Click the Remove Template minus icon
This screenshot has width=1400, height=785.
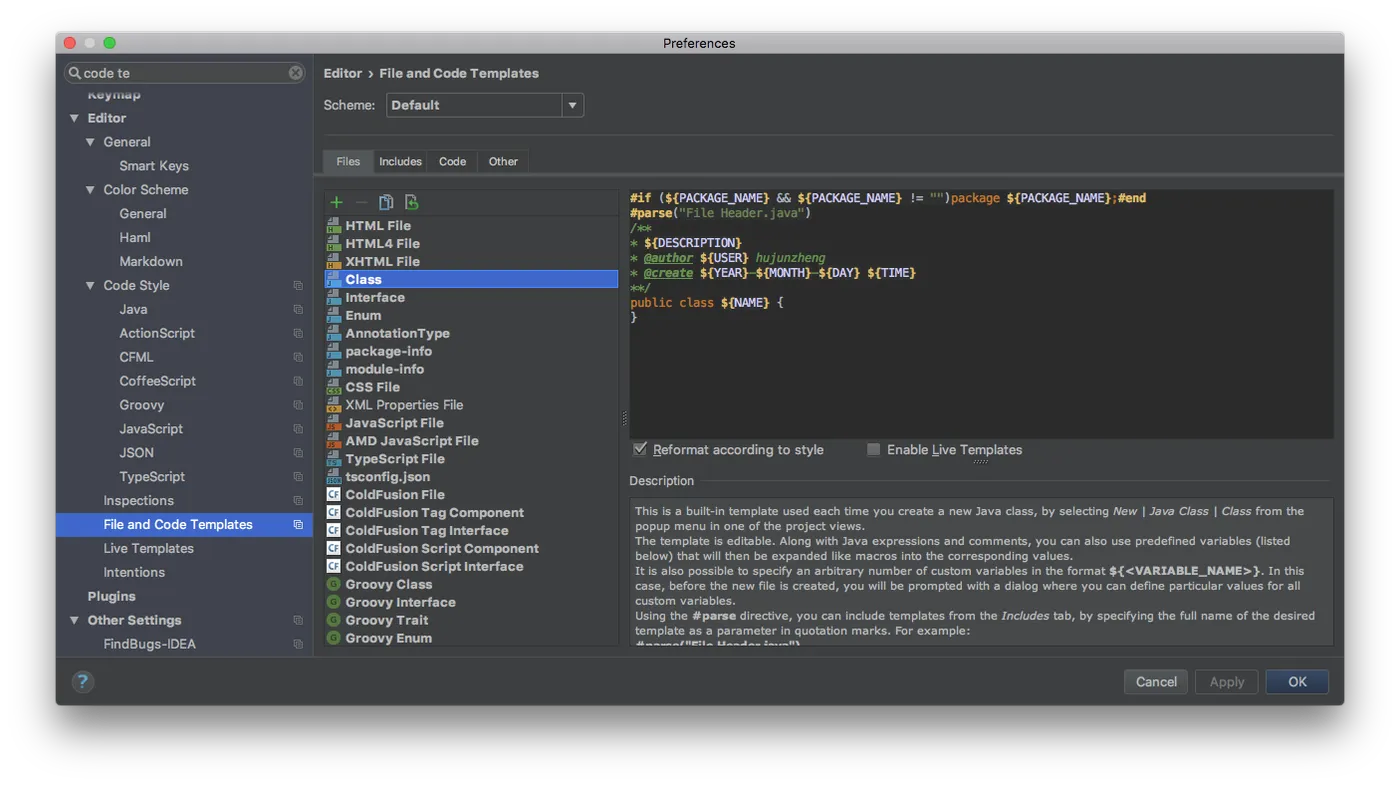[x=361, y=202]
